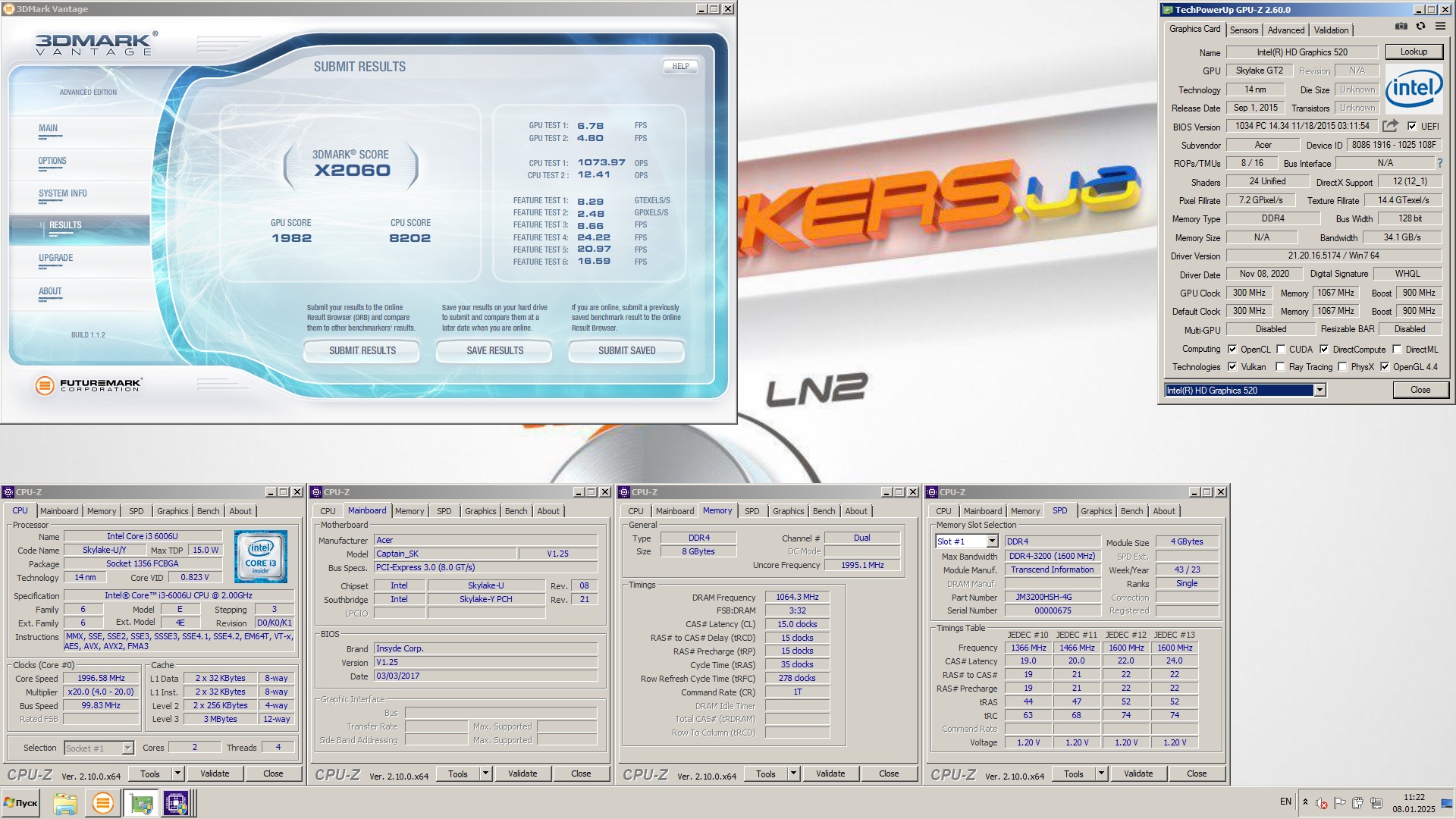Click Futuremark Corporation logo in 3DMark Vantage

pos(88,384)
